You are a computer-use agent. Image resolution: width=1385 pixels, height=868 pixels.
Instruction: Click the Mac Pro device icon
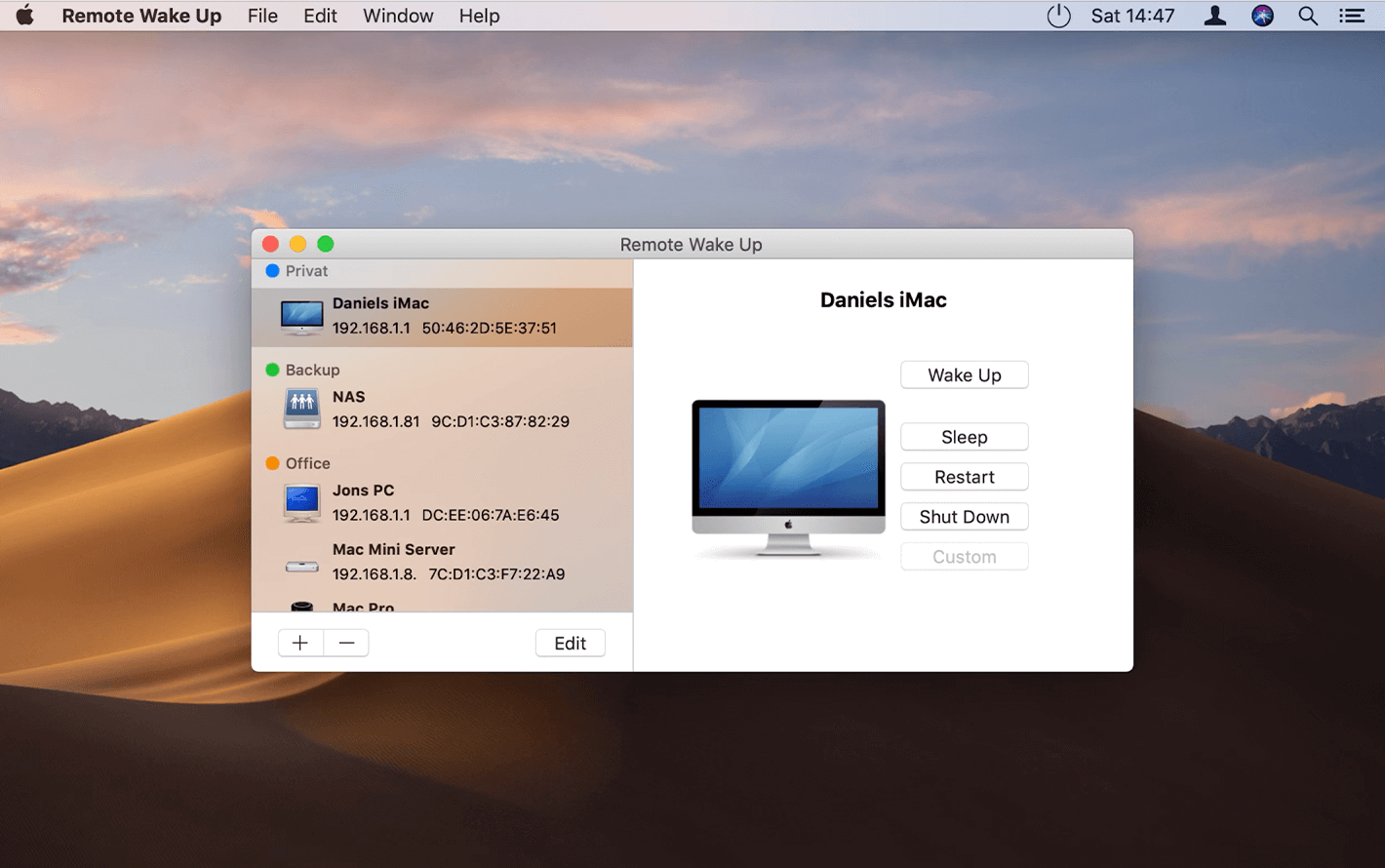coord(301,607)
